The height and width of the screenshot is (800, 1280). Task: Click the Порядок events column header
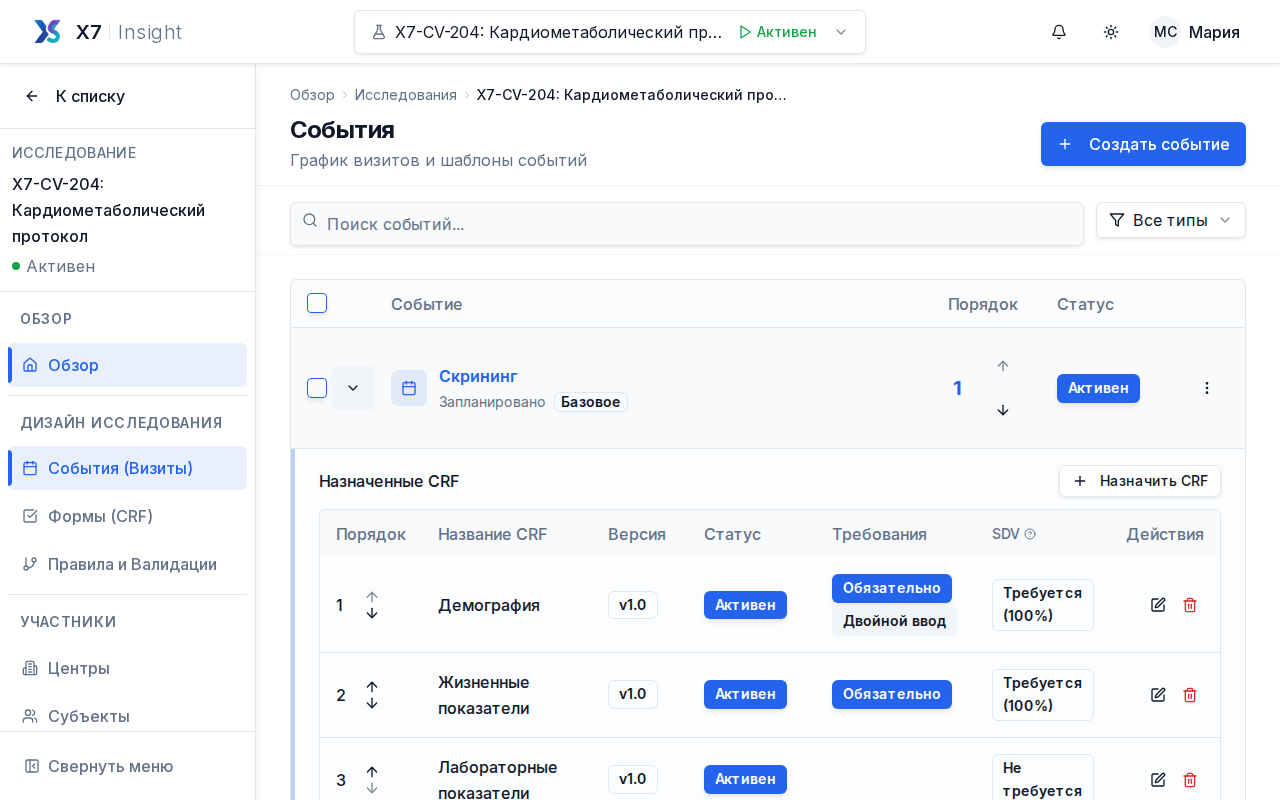[983, 304]
